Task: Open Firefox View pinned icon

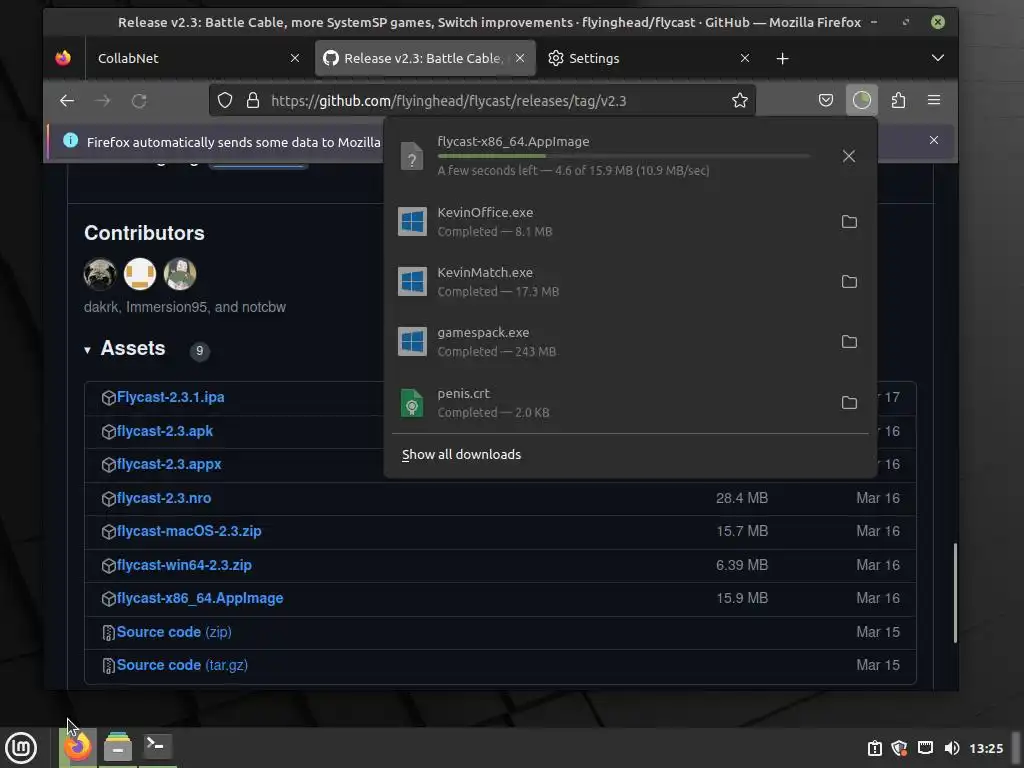Action: [x=63, y=58]
